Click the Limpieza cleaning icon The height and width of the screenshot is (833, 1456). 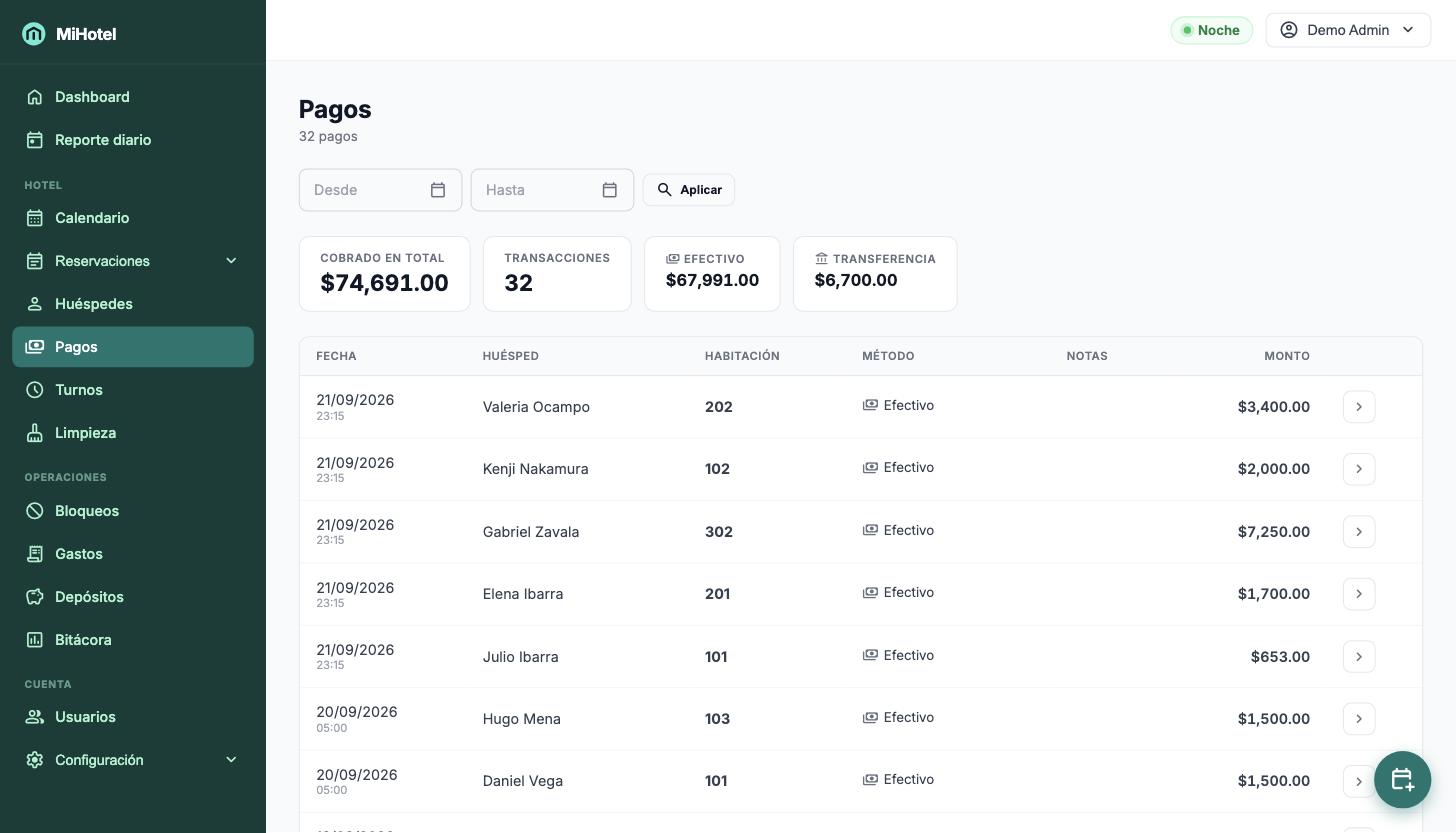point(35,433)
